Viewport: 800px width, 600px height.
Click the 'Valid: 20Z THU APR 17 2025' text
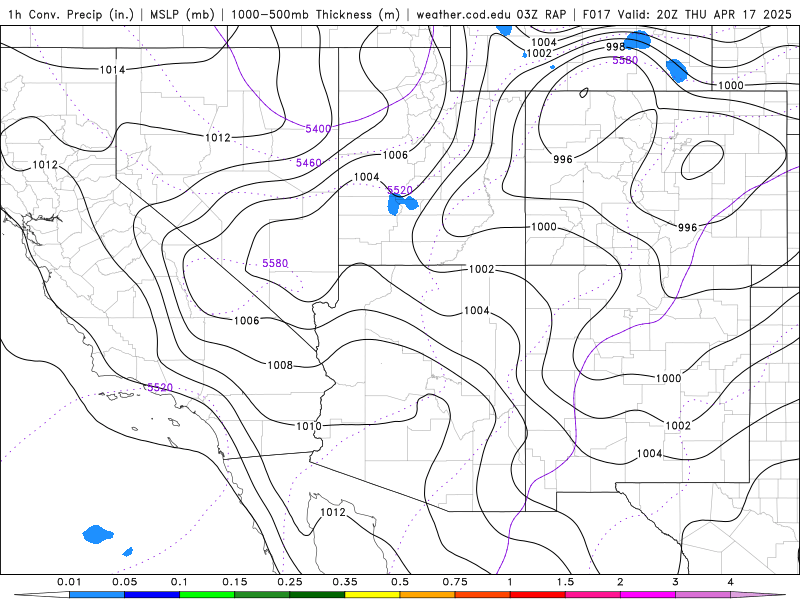pos(704,14)
